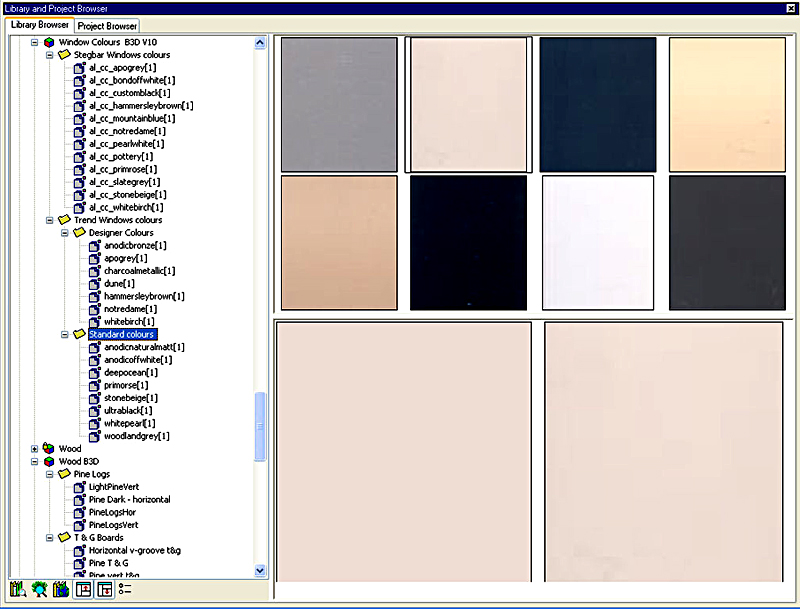Click the Wood B3D library cube icon

click(x=48, y=462)
